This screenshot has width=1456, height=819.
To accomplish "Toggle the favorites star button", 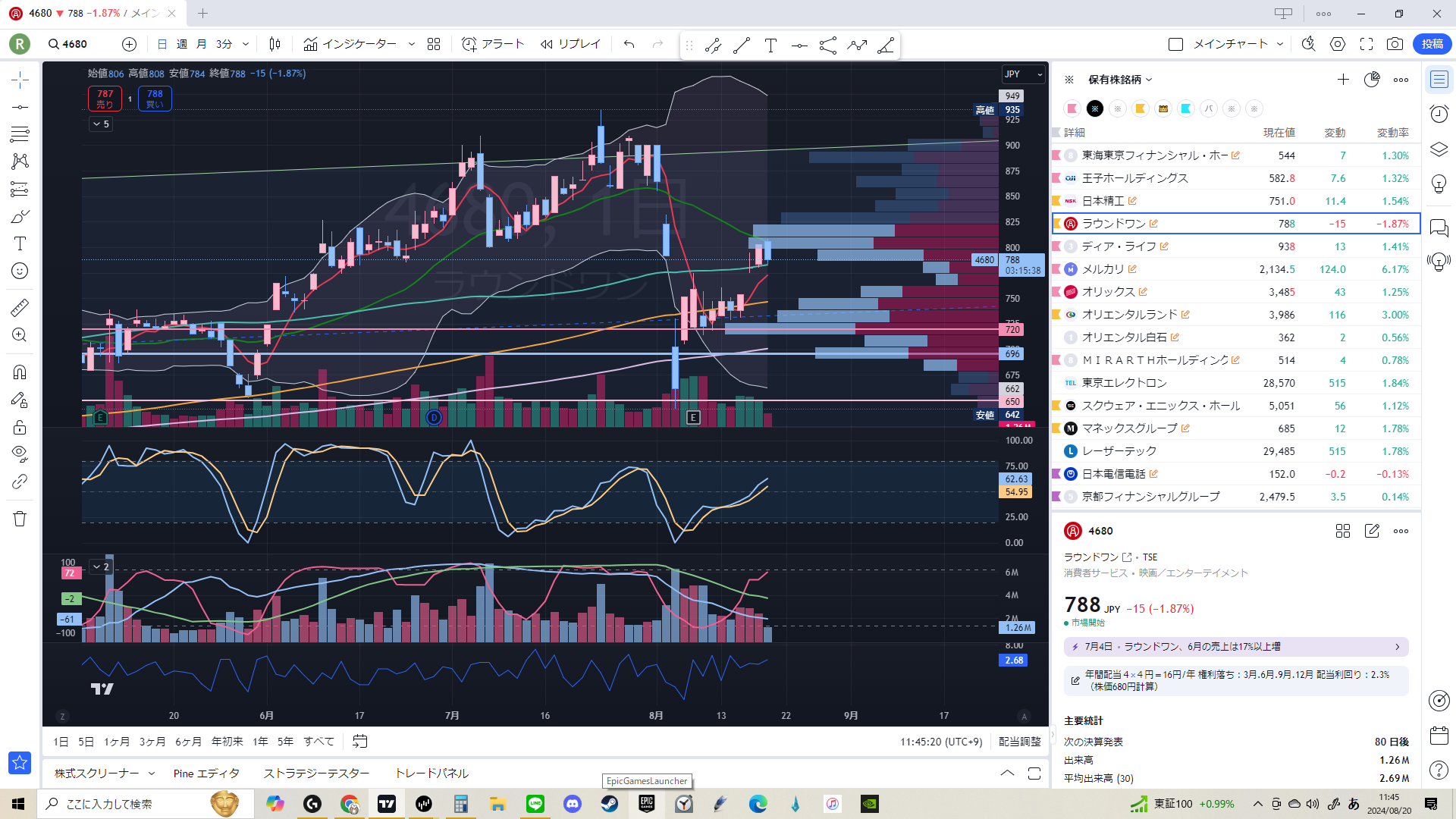I will click(20, 762).
